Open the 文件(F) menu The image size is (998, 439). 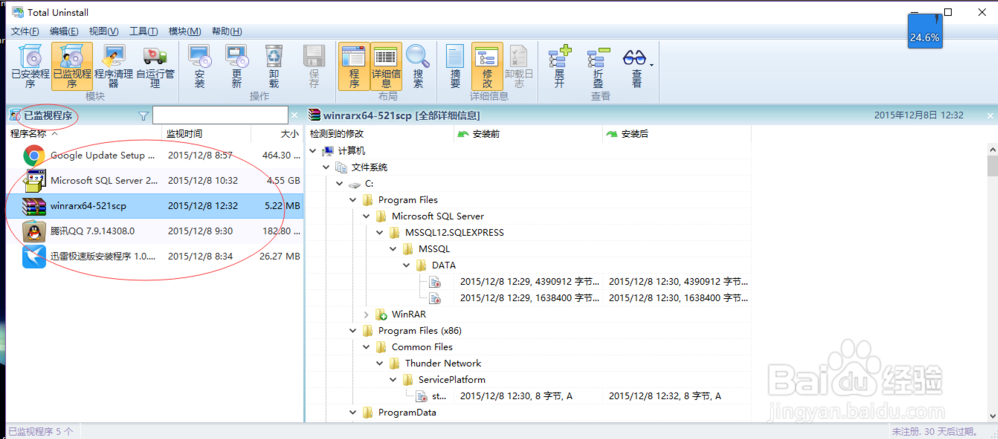point(25,31)
